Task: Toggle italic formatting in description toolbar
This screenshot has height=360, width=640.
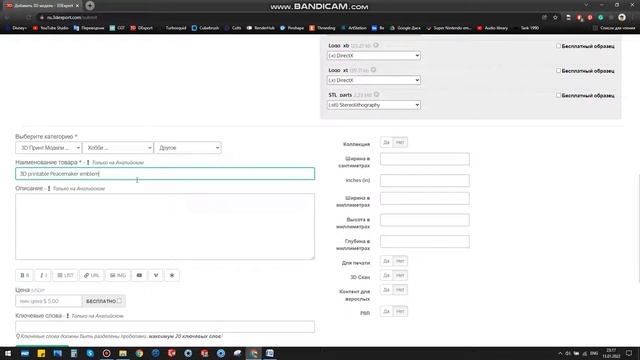Action: [x=43, y=276]
